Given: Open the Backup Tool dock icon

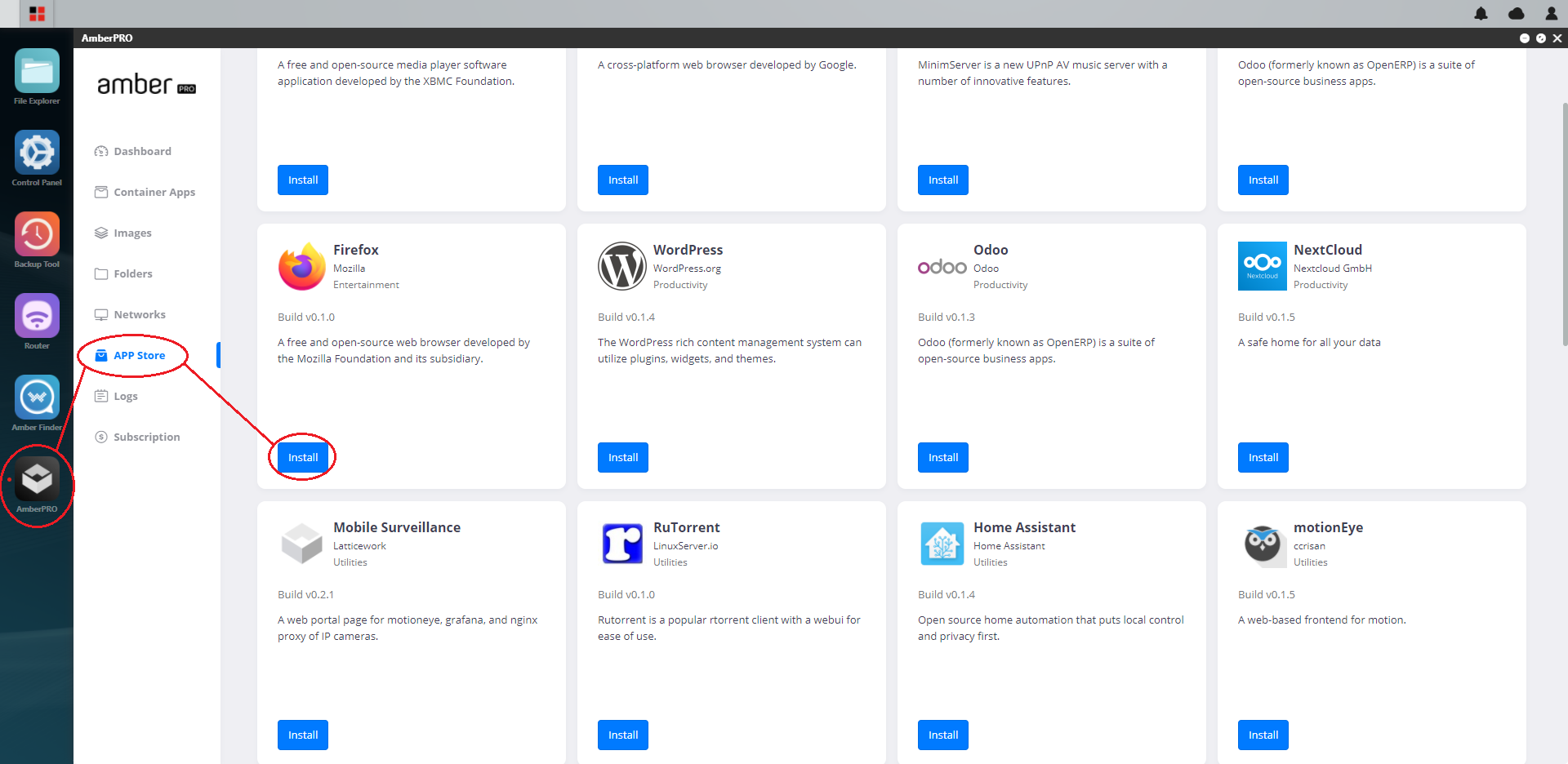Looking at the screenshot, I should pos(37,234).
